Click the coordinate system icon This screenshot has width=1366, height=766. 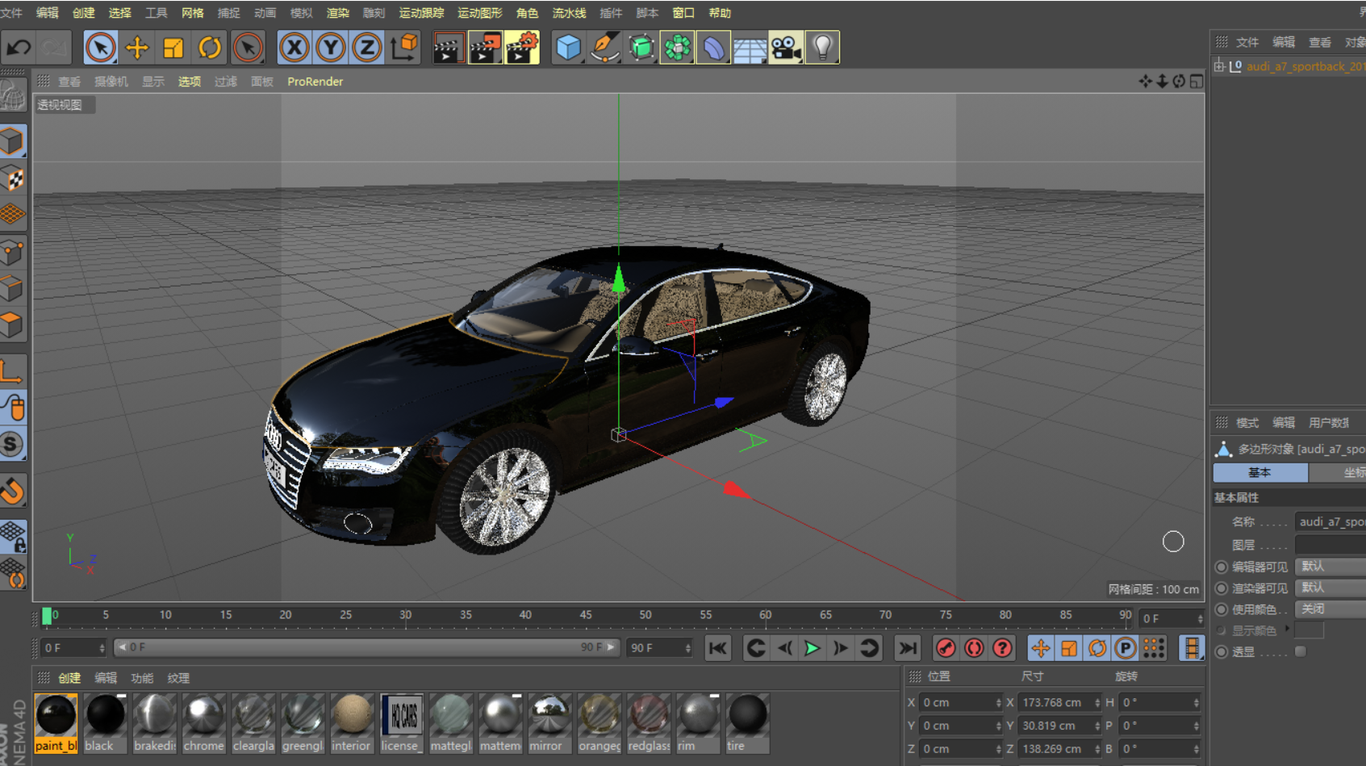point(404,47)
